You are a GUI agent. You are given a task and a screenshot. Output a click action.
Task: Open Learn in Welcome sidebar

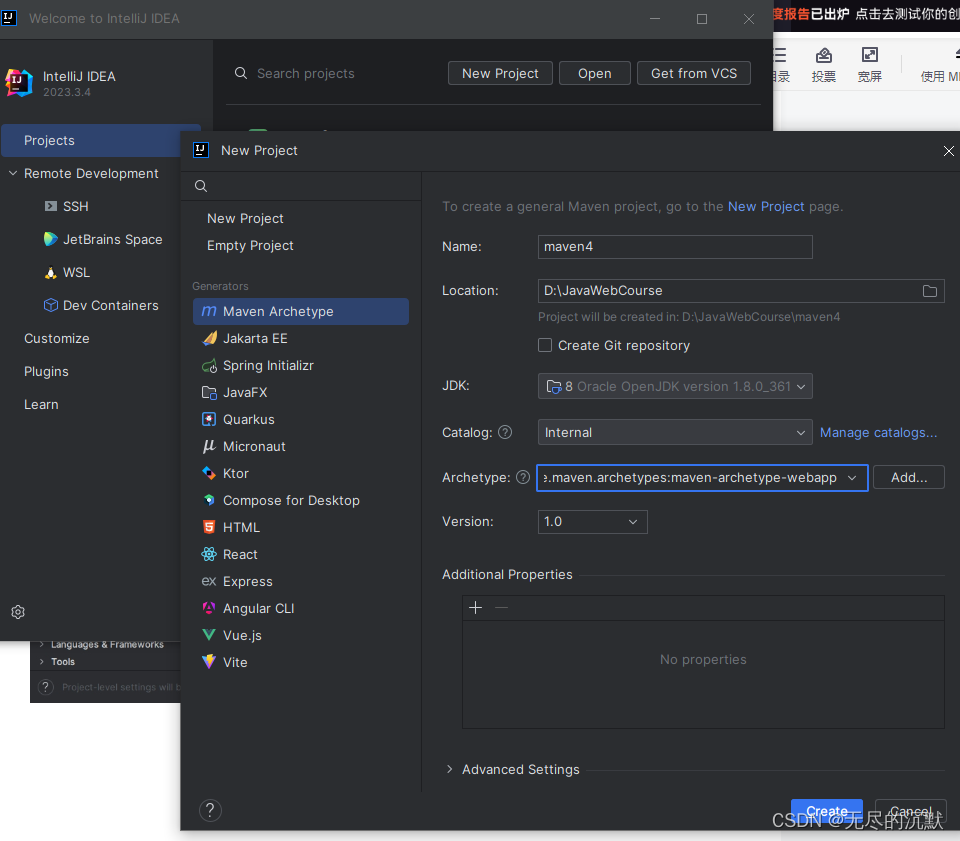pyautogui.click(x=41, y=405)
